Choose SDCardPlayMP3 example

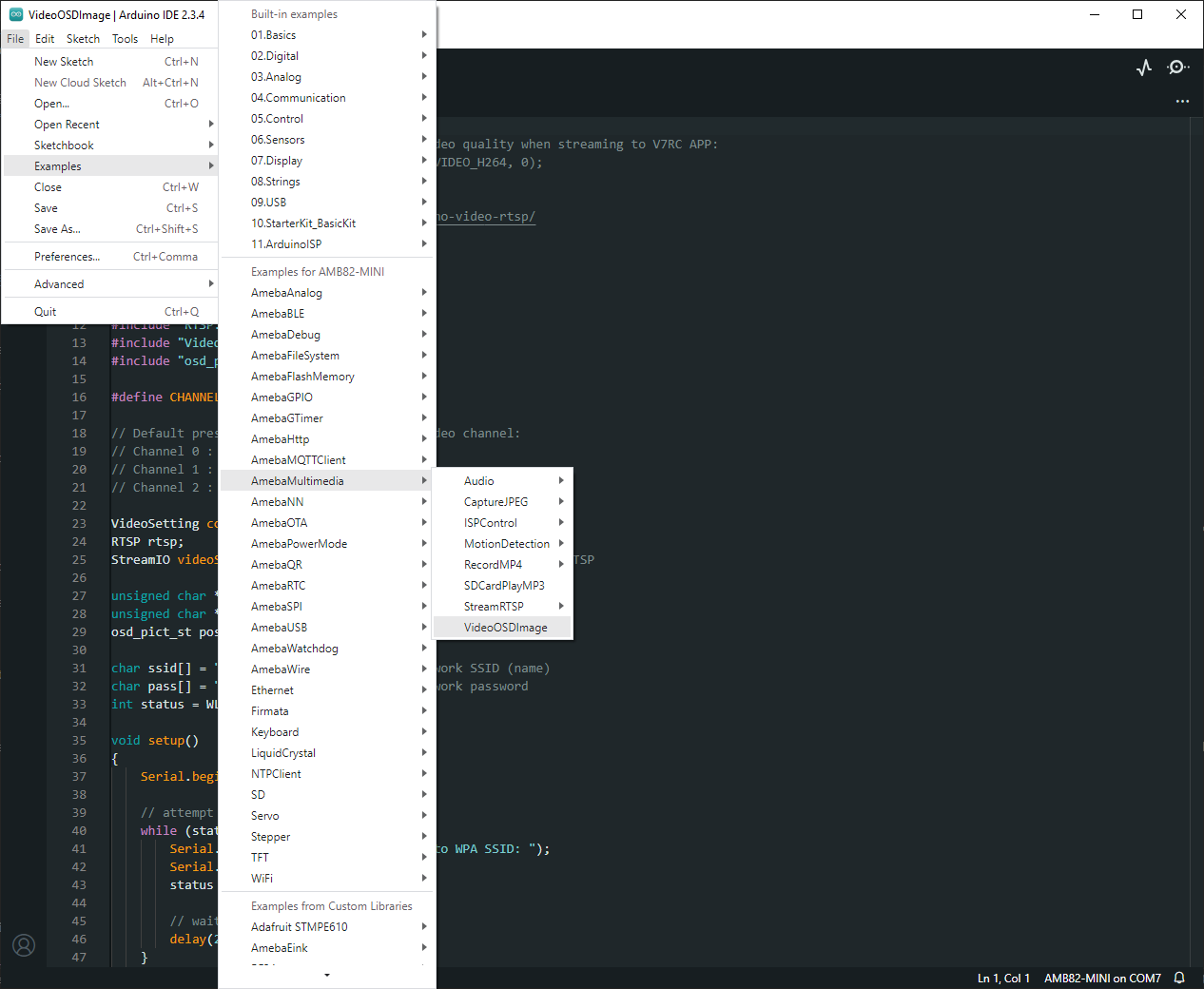click(x=504, y=586)
